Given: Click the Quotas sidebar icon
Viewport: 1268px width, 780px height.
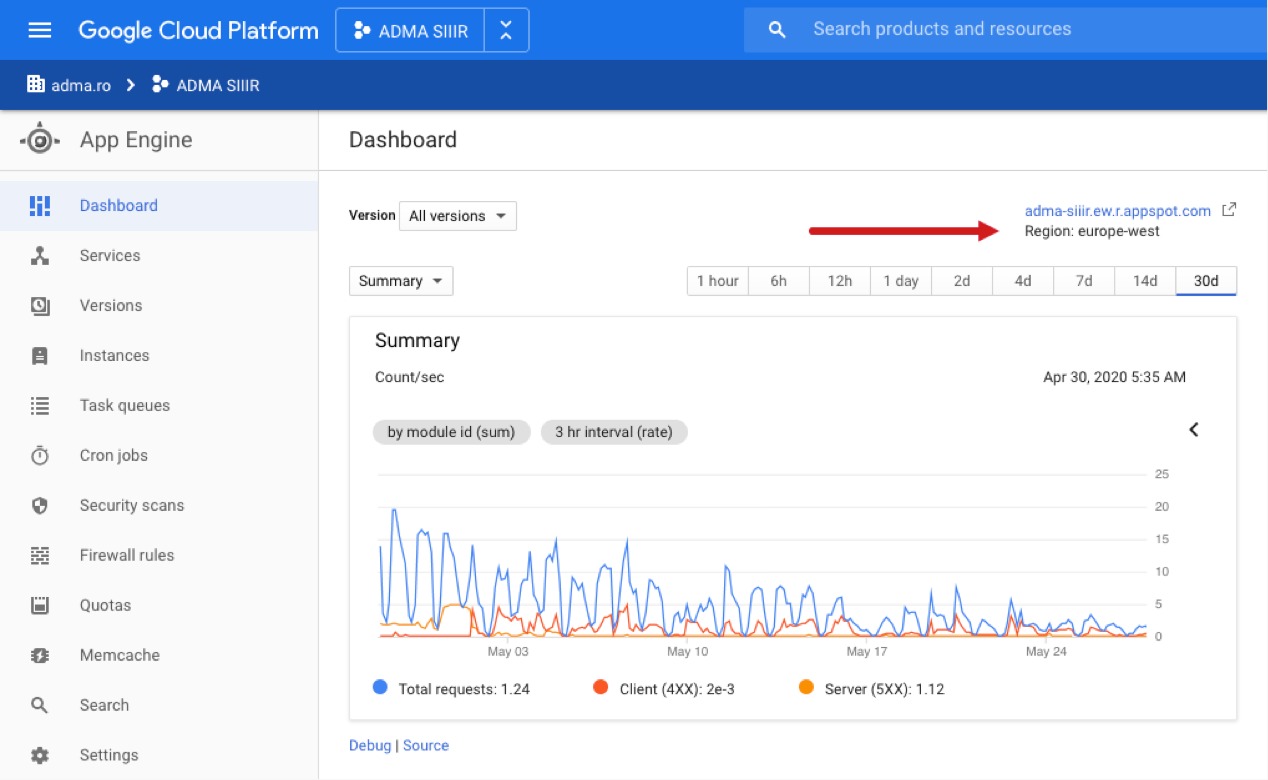Looking at the screenshot, I should pyautogui.click(x=40, y=606).
